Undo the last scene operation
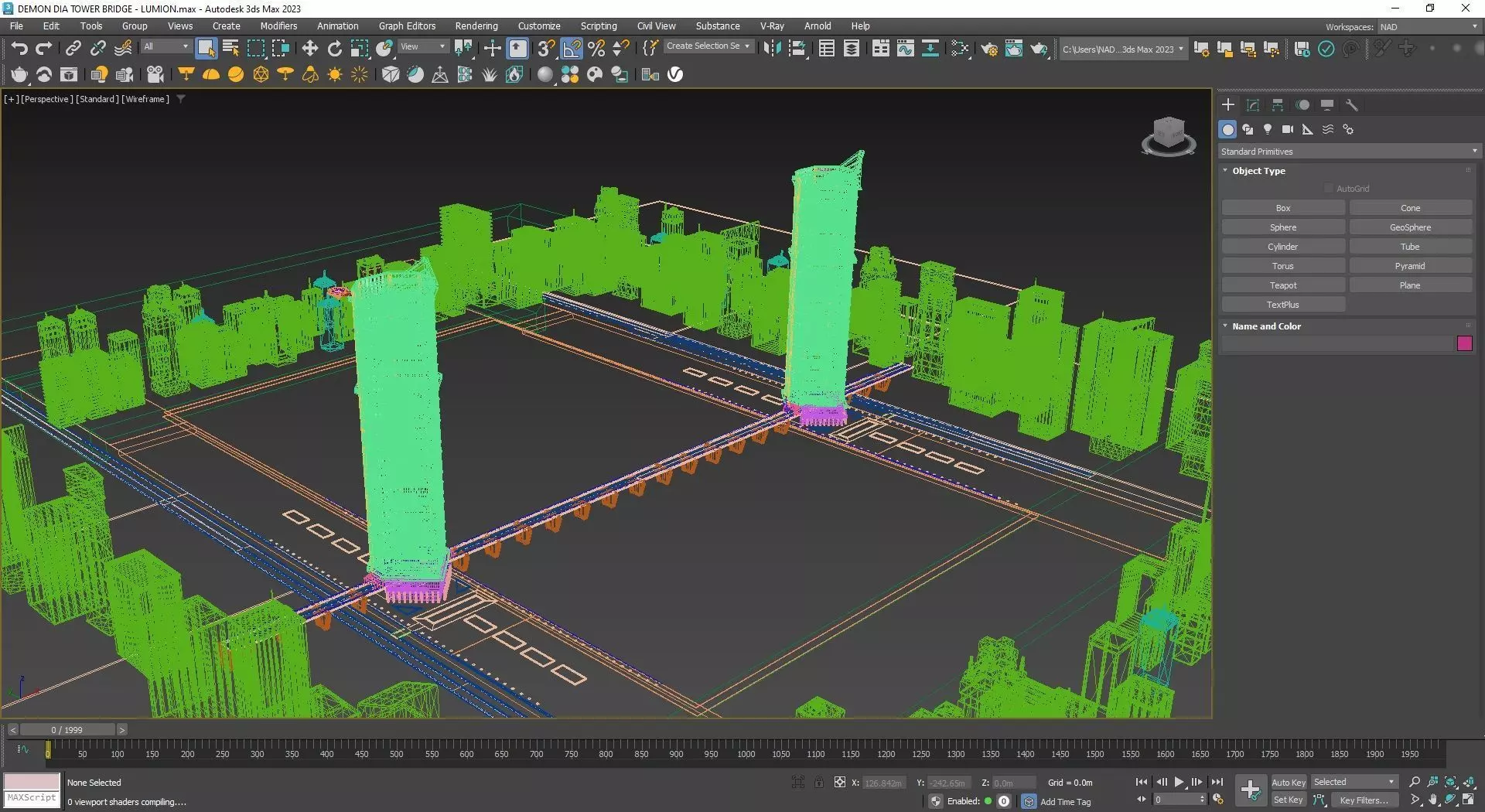The height and width of the screenshot is (812, 1485). (19, 49)
